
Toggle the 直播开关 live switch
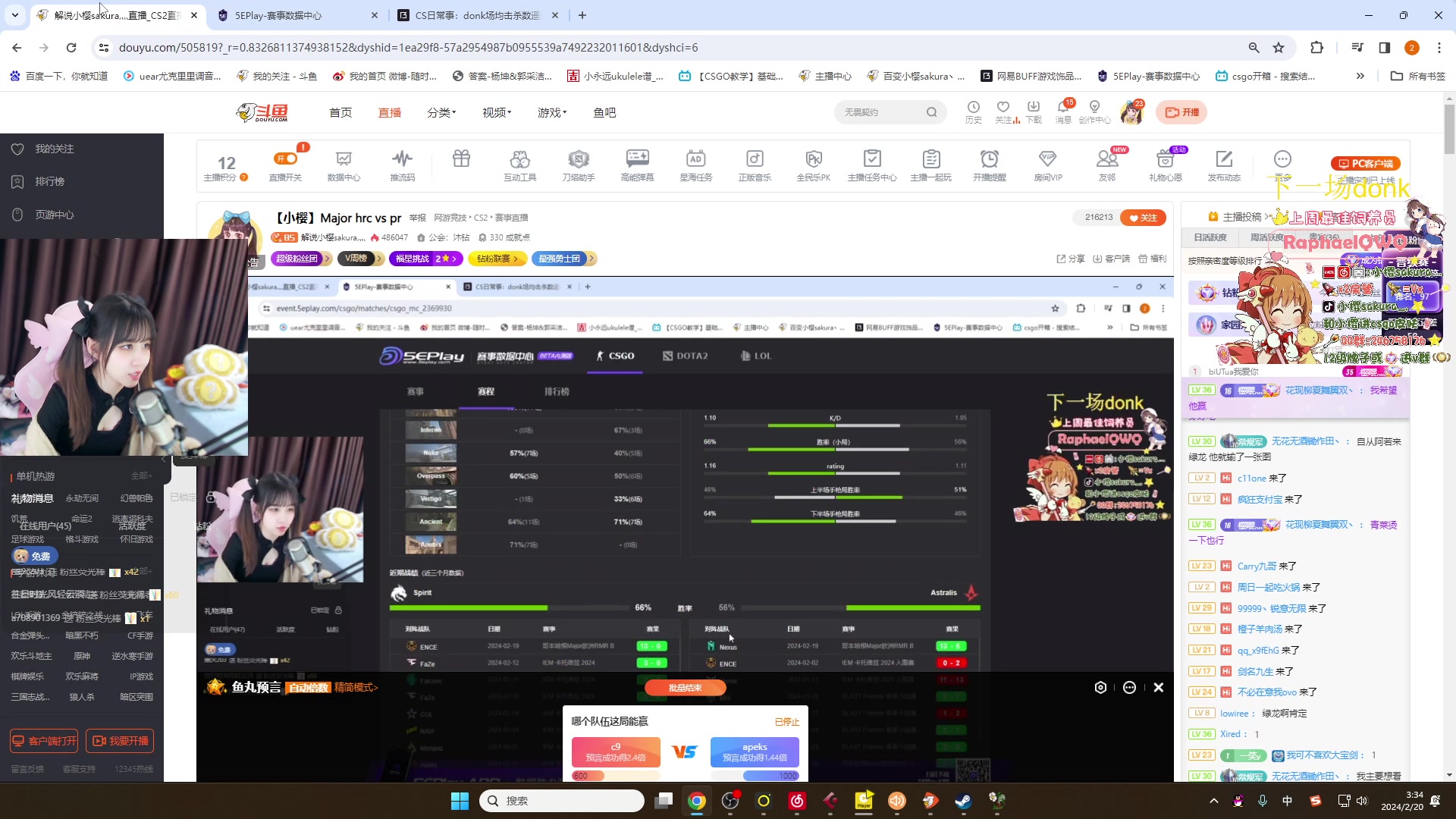tap(286, 158)
